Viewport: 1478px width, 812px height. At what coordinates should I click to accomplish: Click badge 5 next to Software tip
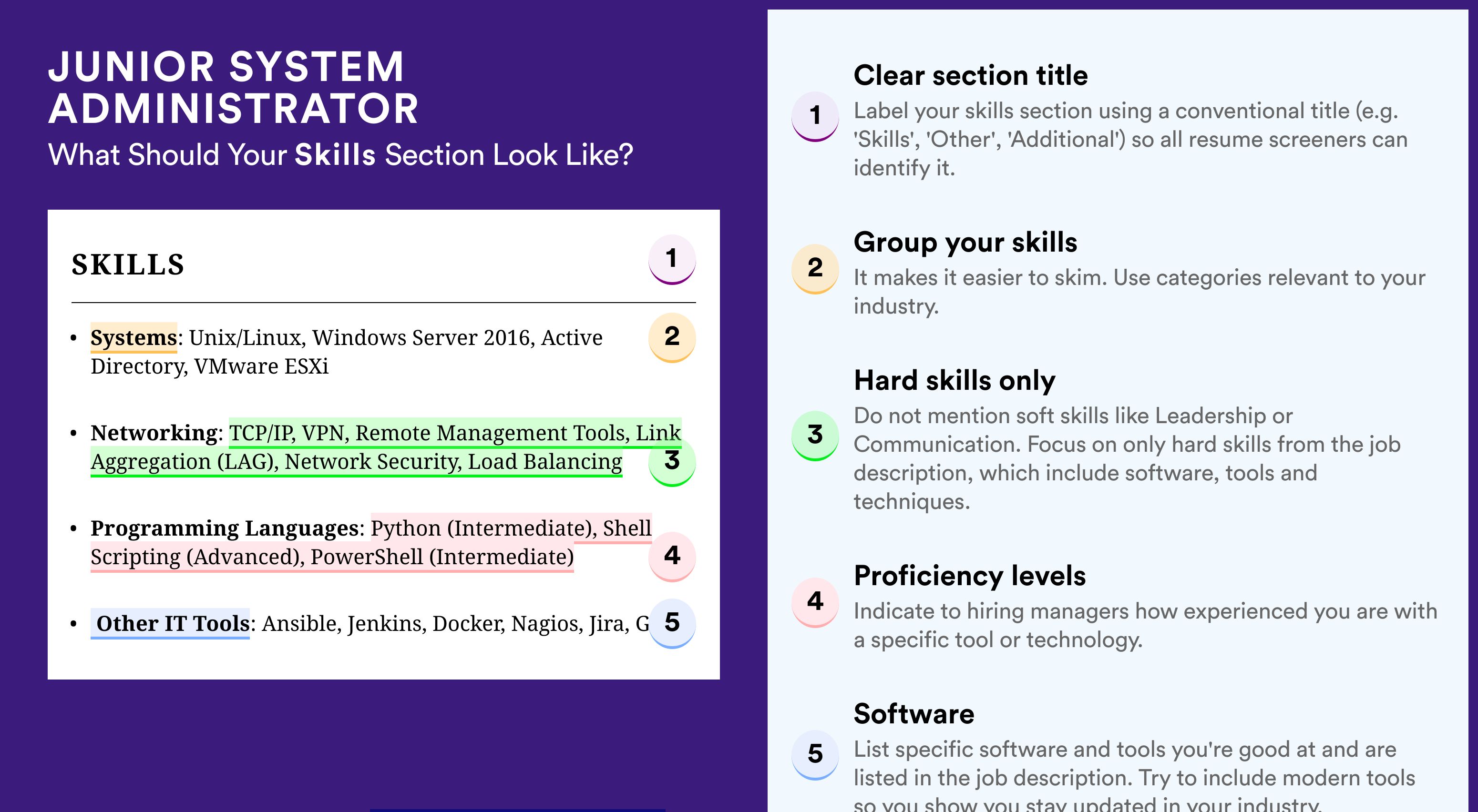(x=815, y=755)
